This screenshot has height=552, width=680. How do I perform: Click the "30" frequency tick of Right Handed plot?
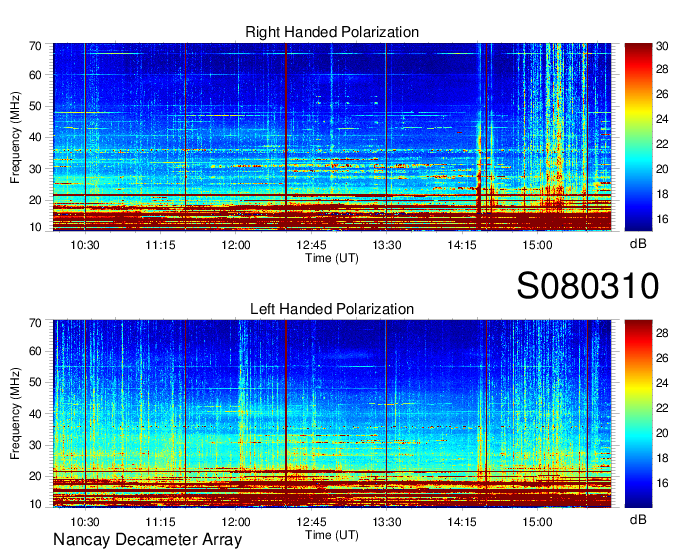click(35, 169)
